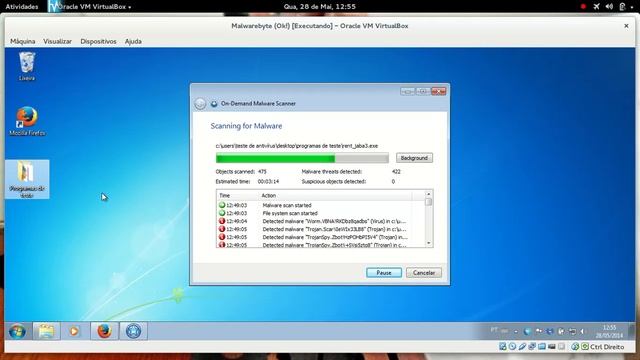Click the malware scanner taskbar icon
Screen dimensions: 640x360
point(133,331)
